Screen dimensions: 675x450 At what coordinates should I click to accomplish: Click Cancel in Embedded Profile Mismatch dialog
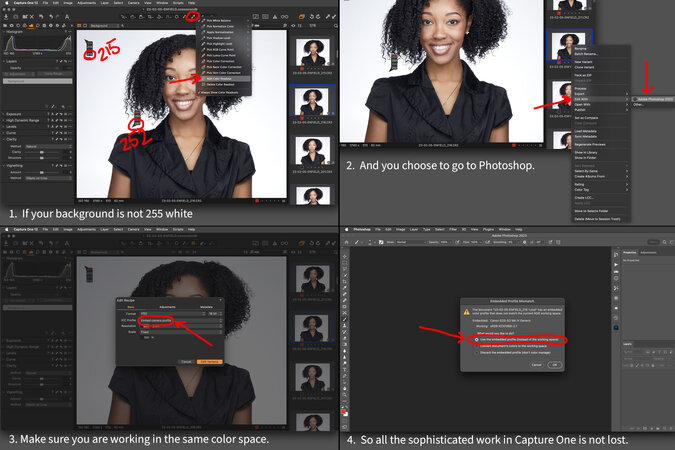pyautogui.click(x=537, y=365)
